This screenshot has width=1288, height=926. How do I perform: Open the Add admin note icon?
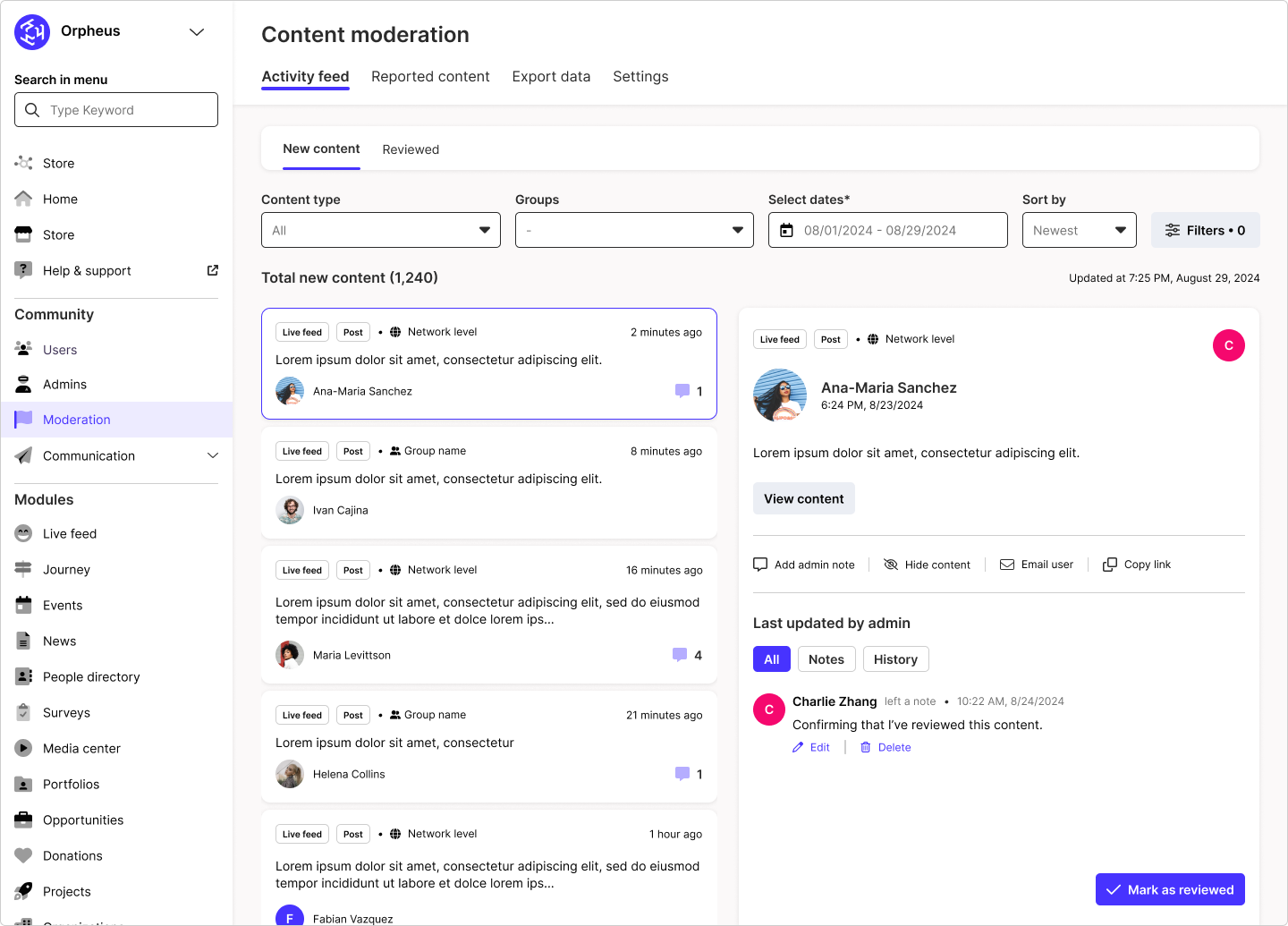(760, 564)
